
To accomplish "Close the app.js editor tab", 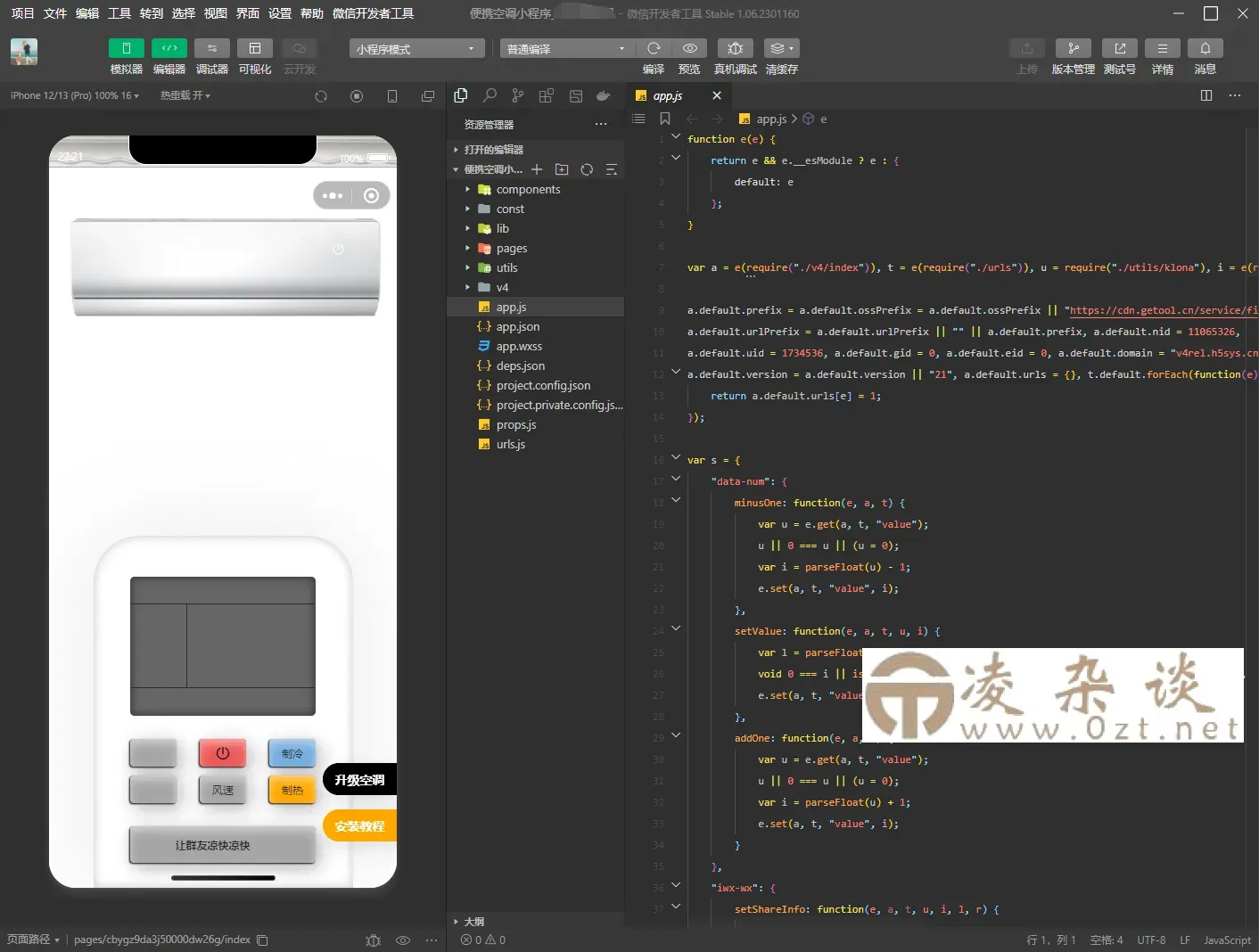I will point(717,95).
